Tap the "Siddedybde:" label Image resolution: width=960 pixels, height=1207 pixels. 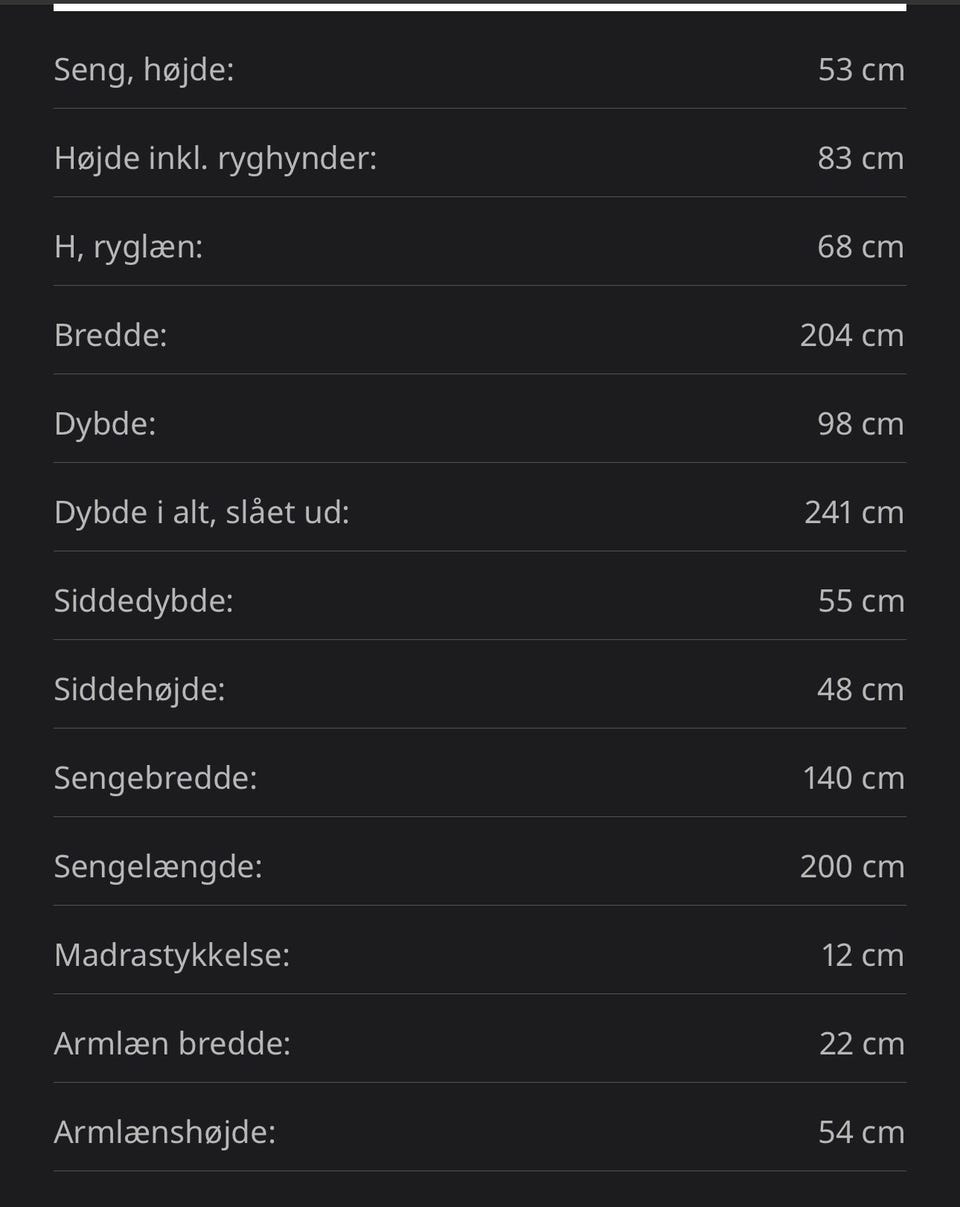(143, 601)
